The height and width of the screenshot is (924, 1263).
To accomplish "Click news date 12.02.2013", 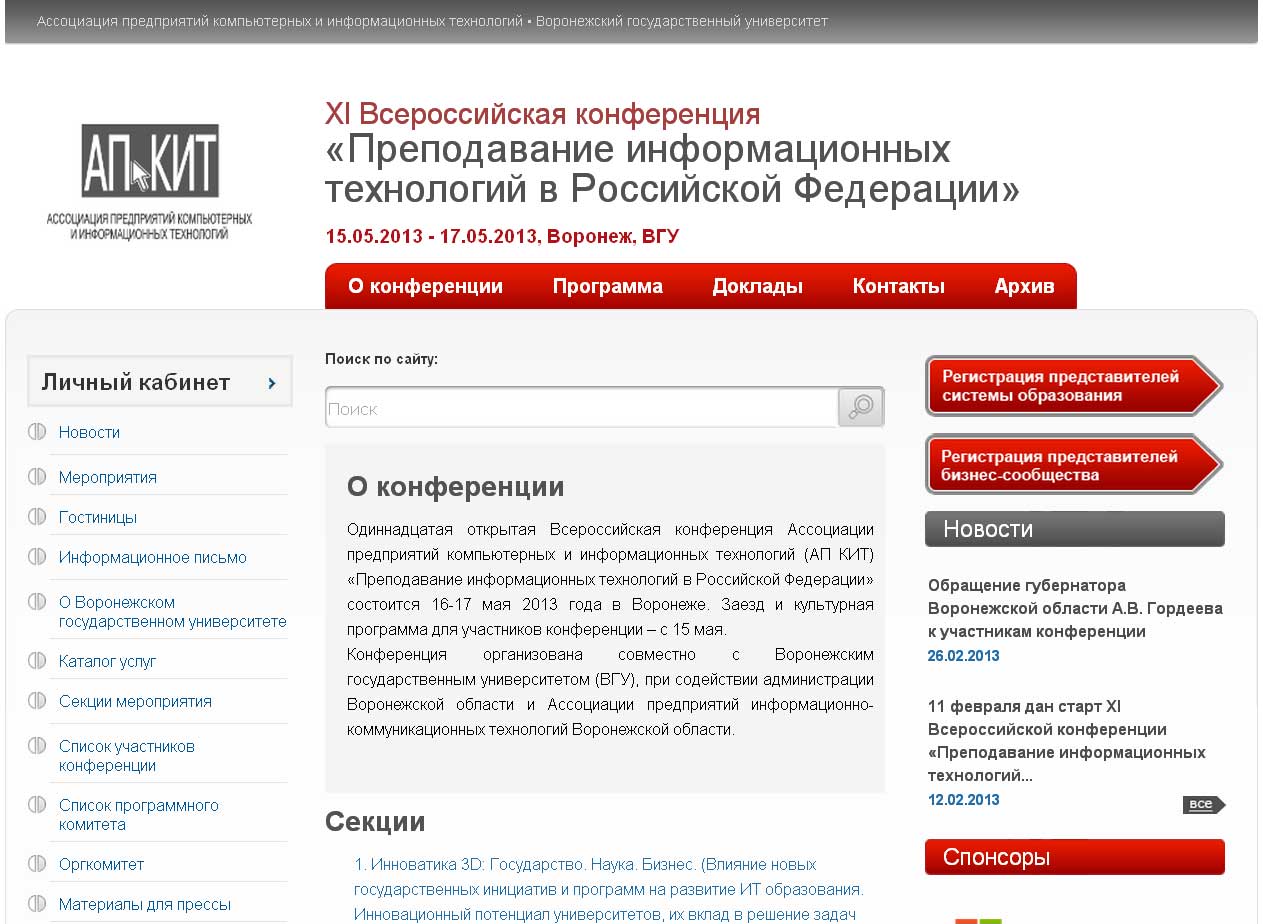I will point(963,800).
